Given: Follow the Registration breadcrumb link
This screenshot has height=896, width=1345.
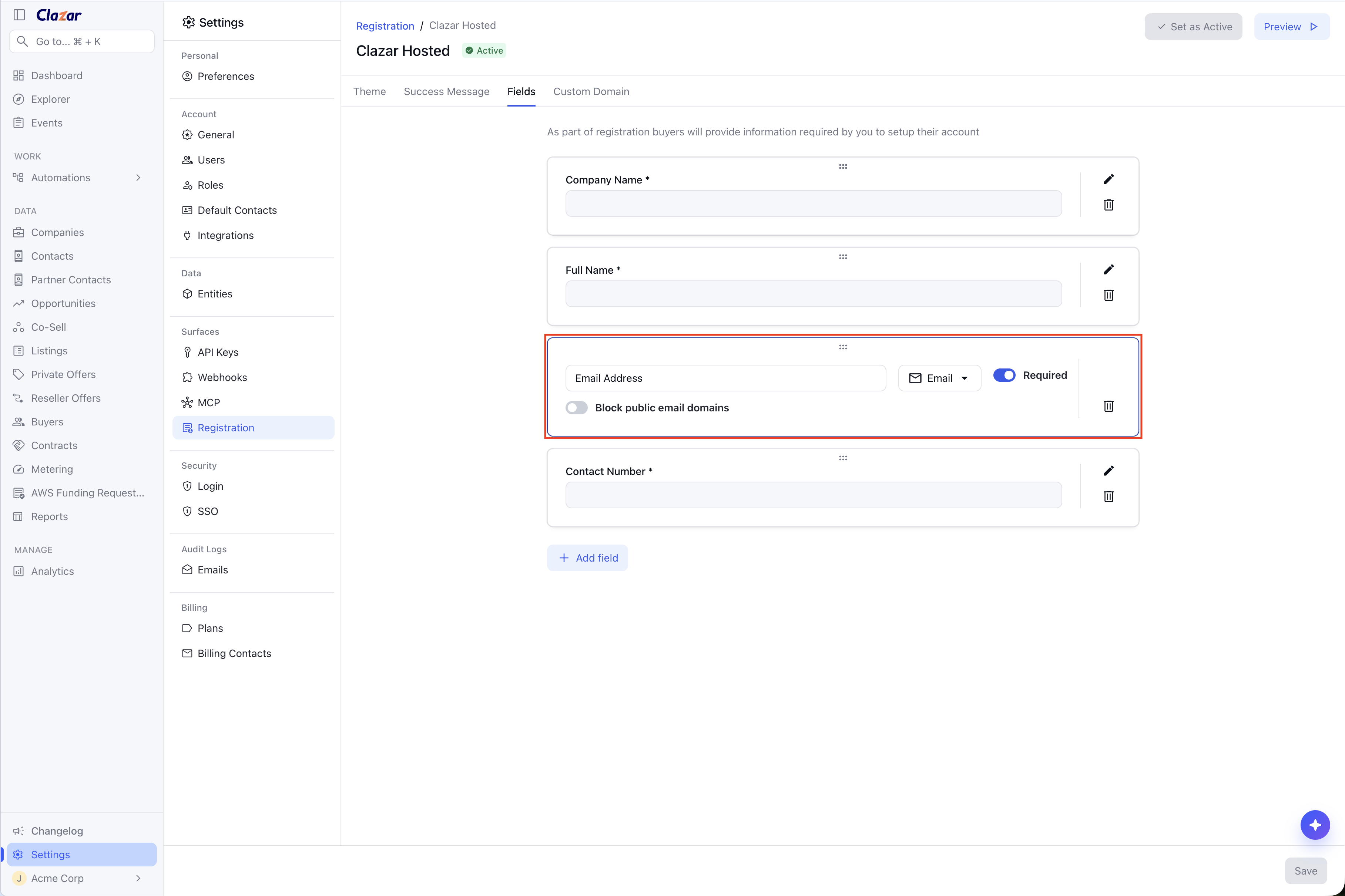Looking at the screenshot, I should (x=385, y=26).
